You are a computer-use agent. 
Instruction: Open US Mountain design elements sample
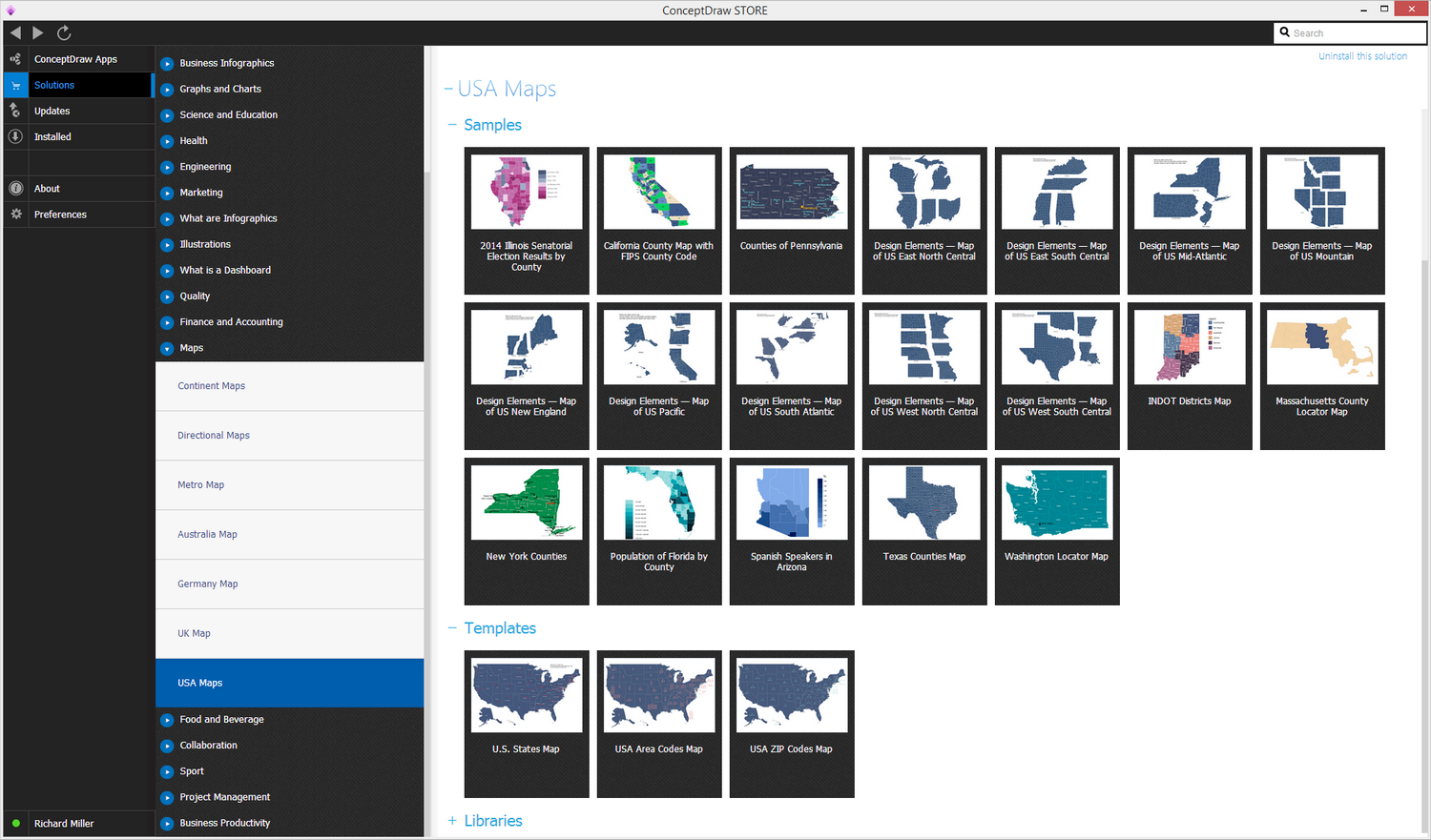click(x=1322, y=220)
